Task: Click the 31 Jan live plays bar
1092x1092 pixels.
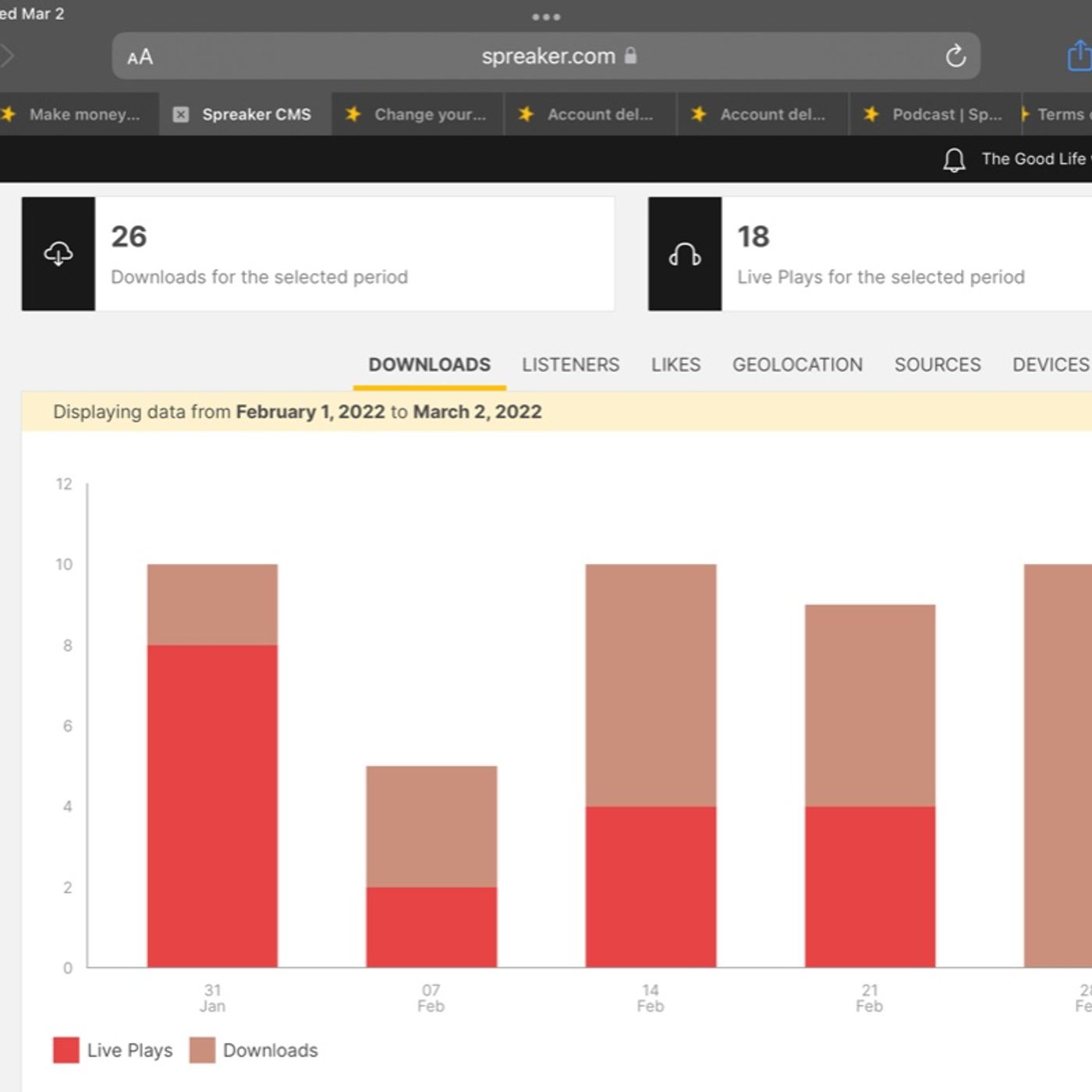Action: 212,805
